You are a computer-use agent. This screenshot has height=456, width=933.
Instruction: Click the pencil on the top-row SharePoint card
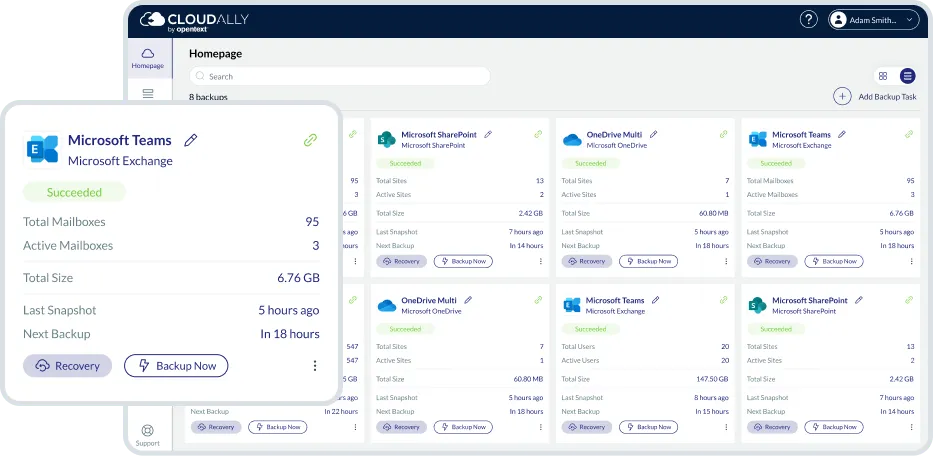tap(489, 135)
